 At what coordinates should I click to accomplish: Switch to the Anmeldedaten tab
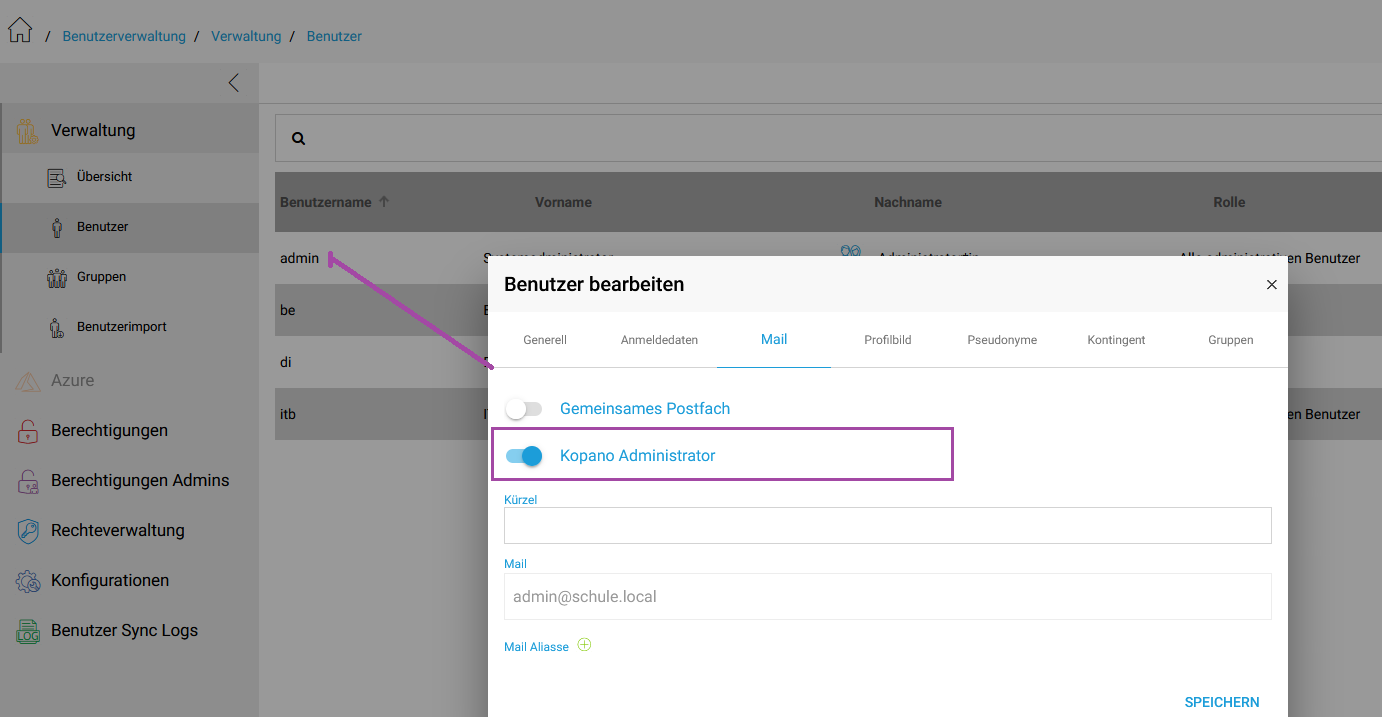(659, 340)
